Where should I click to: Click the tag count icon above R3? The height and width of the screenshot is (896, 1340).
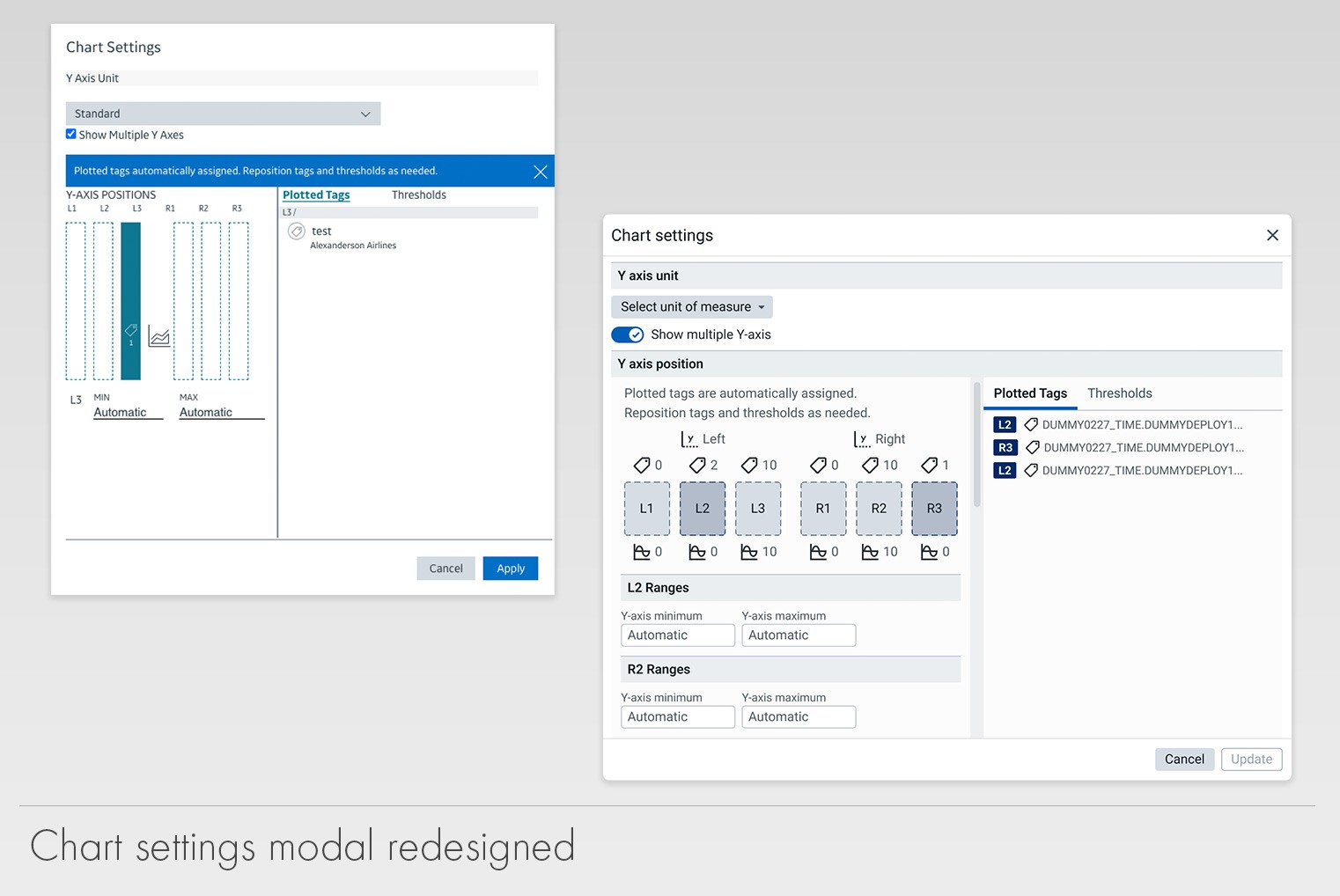coord(929,465)
